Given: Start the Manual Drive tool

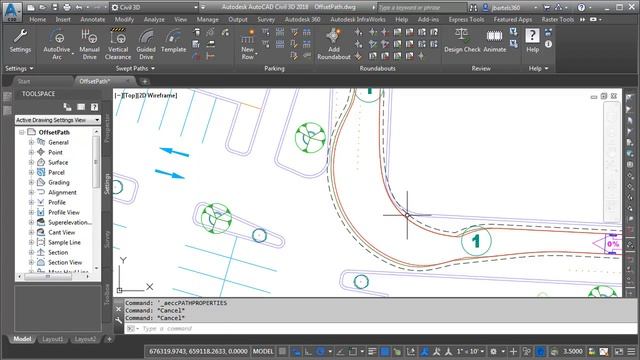Looking at the screenshot, I should (x=89, y=44).
